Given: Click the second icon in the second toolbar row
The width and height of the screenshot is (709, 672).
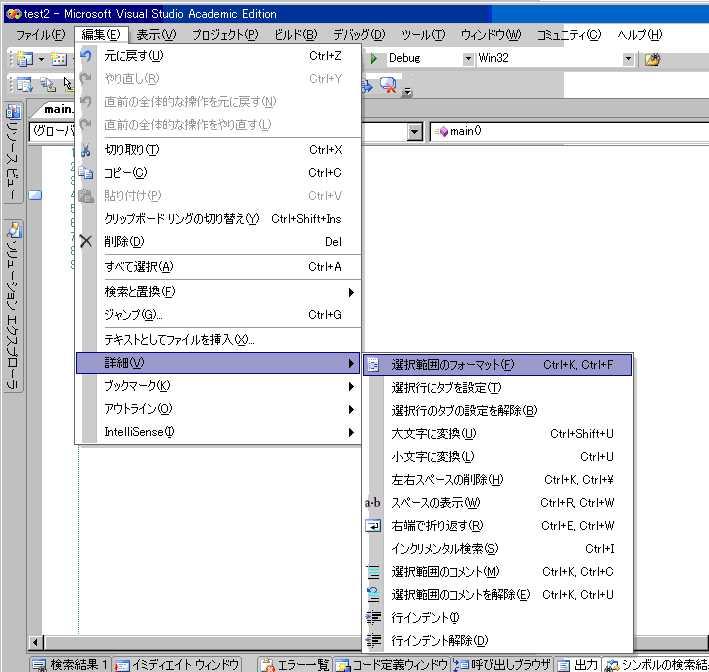Looking at the screenshot, I should (x=47, y=85).
